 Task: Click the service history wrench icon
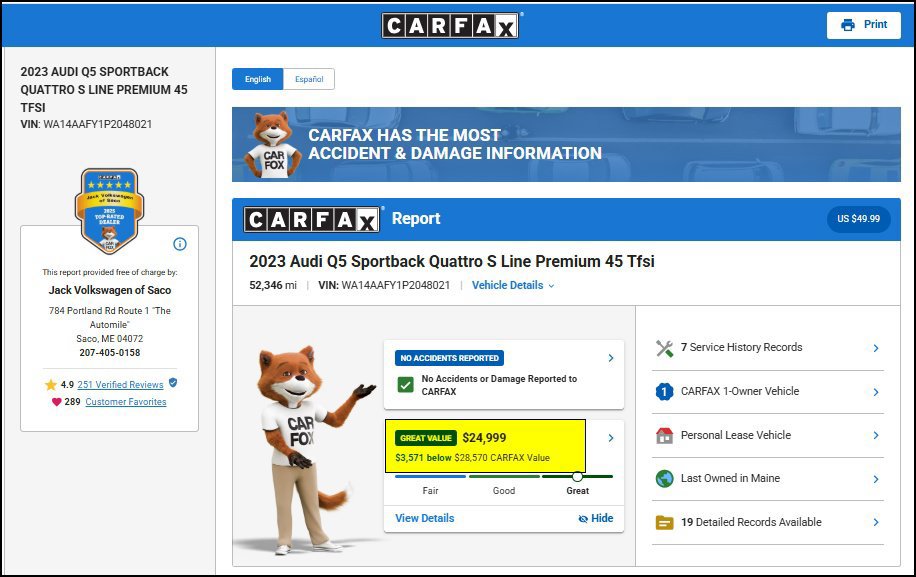click(665, 348)
